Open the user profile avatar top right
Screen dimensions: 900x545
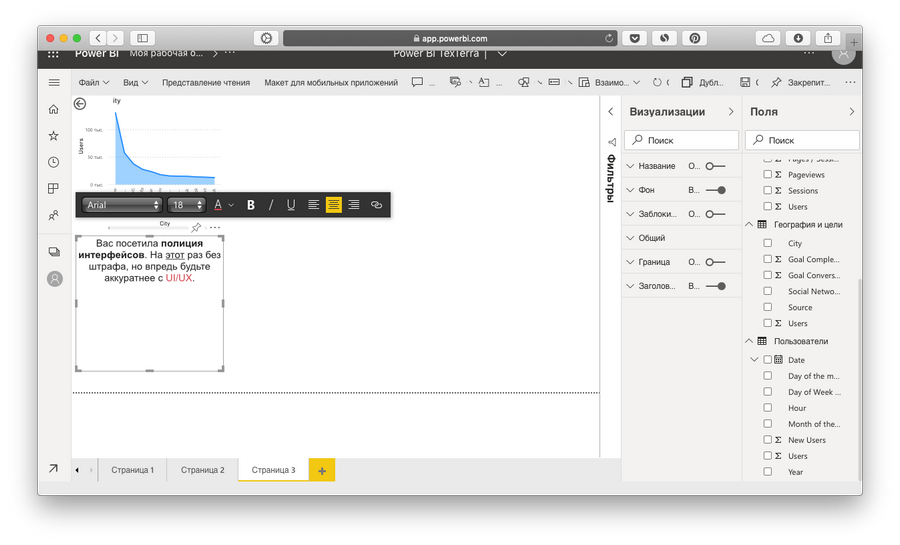pyautogui.click(x=843, y=54)
